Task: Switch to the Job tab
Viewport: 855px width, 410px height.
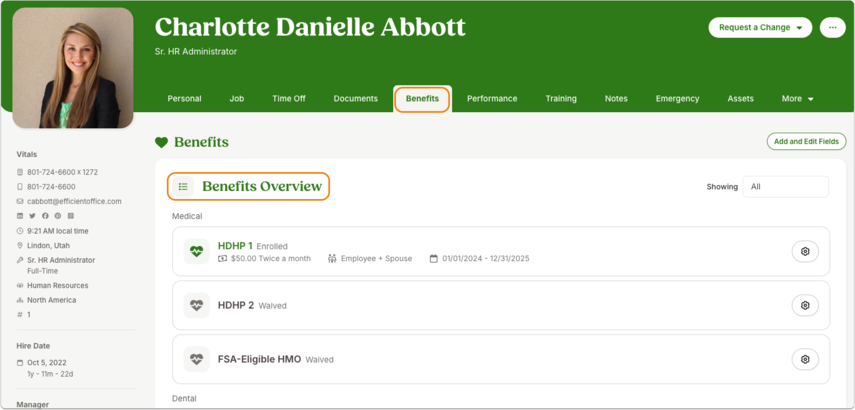Action: click(x=237, y=99)
